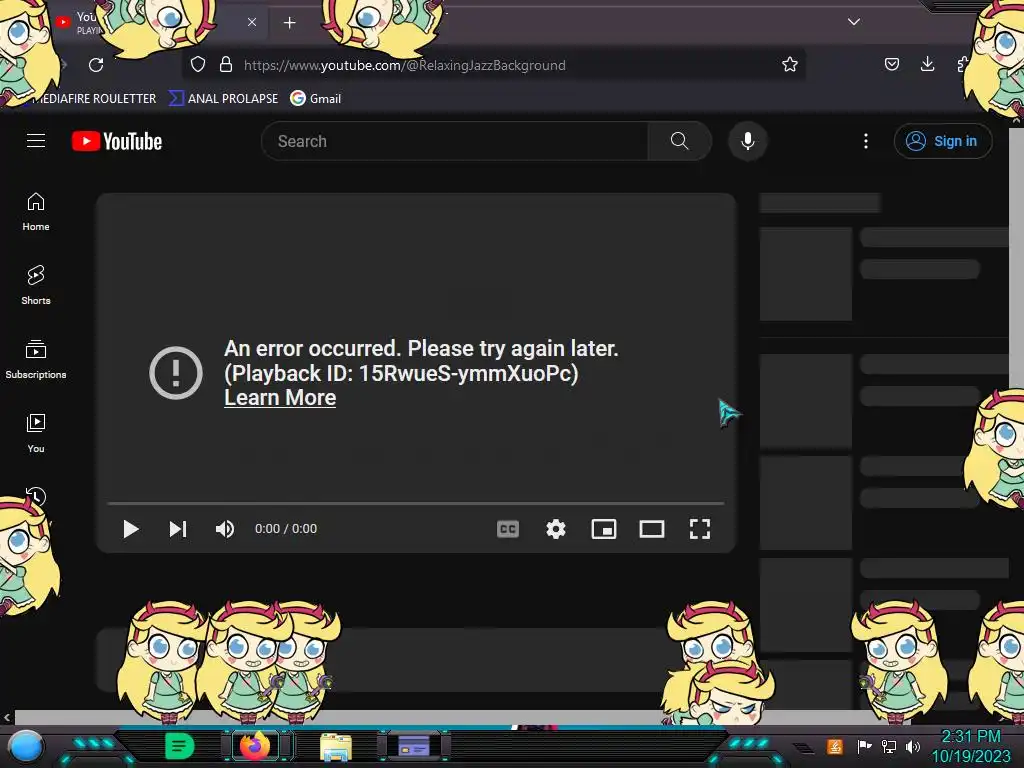Open the bookmark left of Gmail
This screenshot has width=1024, height=768.
point(223,99)
